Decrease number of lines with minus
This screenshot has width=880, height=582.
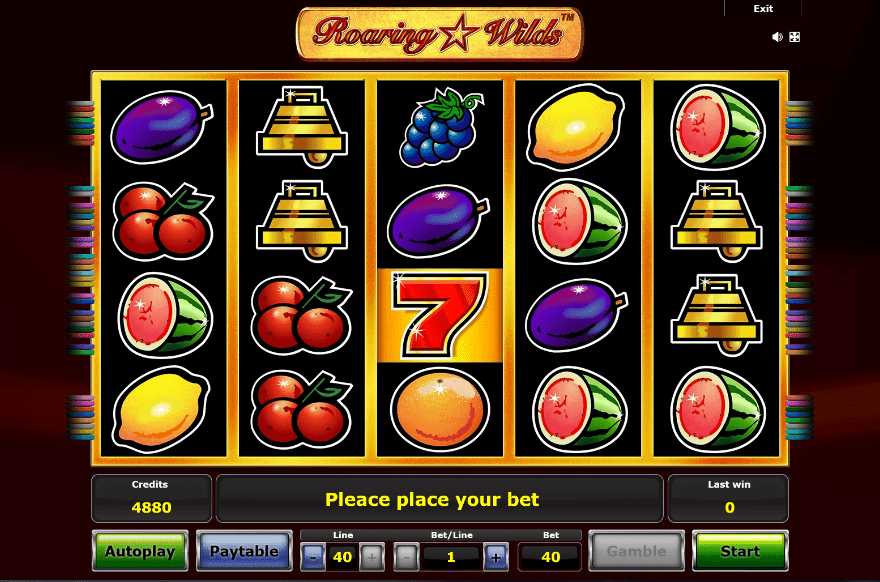(313, 557)
